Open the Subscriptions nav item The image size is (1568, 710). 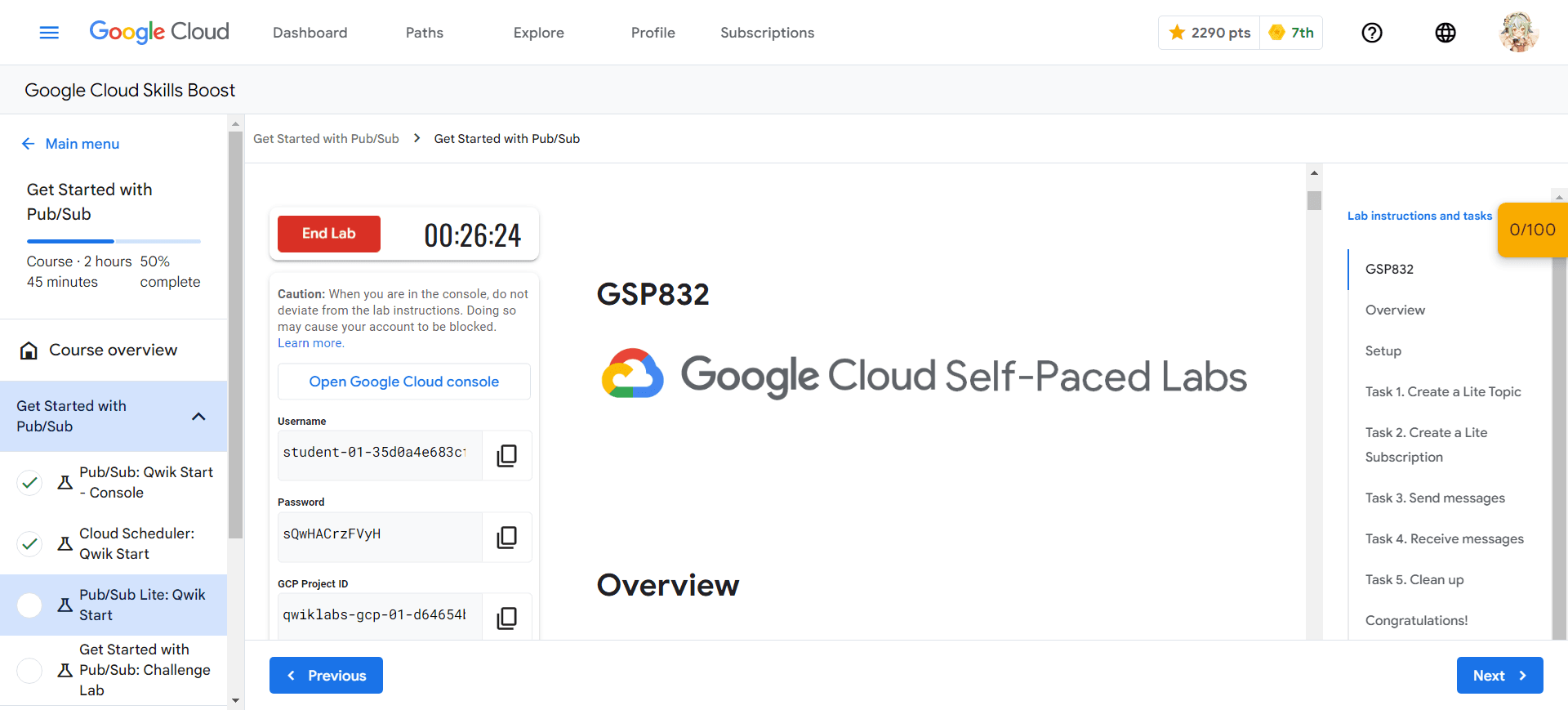point(768,33)
